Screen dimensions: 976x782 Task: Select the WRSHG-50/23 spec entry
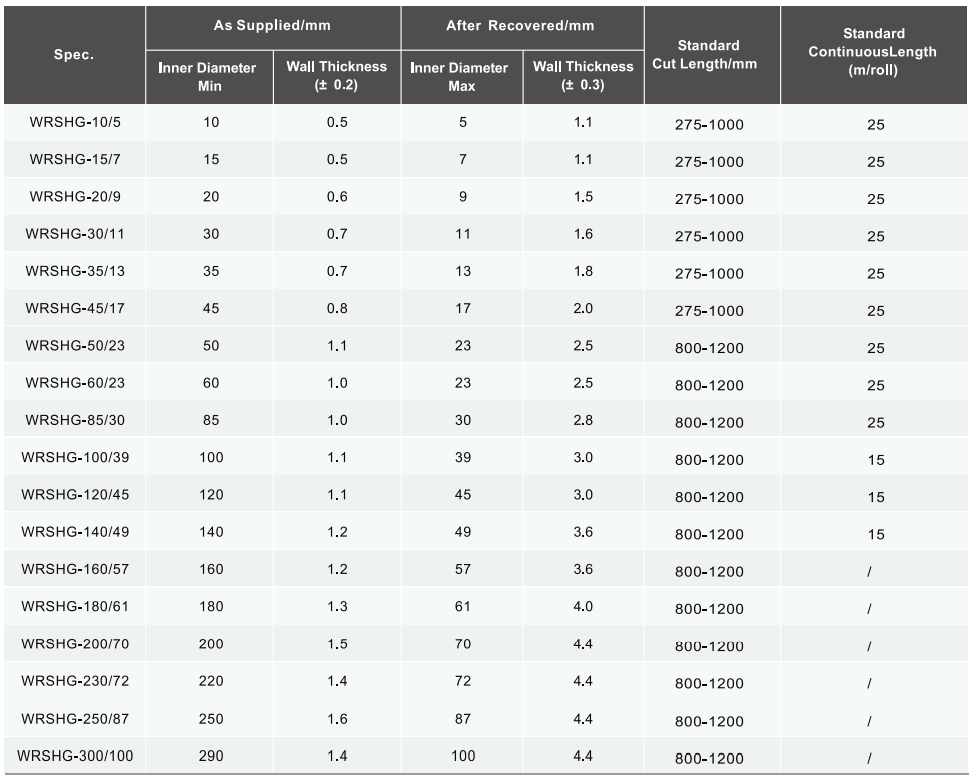coord(75,346)
